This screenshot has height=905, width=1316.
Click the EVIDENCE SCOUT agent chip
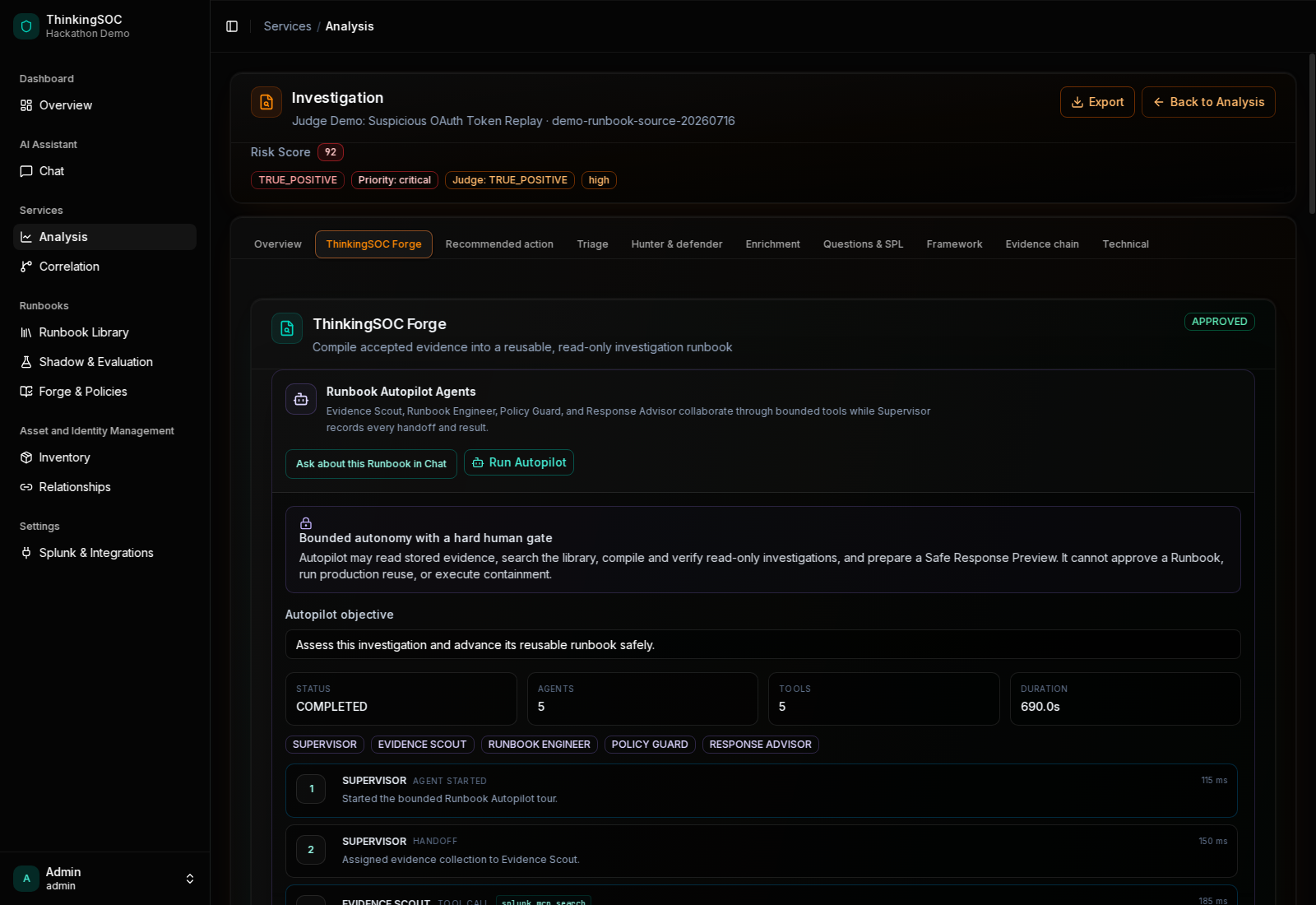[423, 745]
